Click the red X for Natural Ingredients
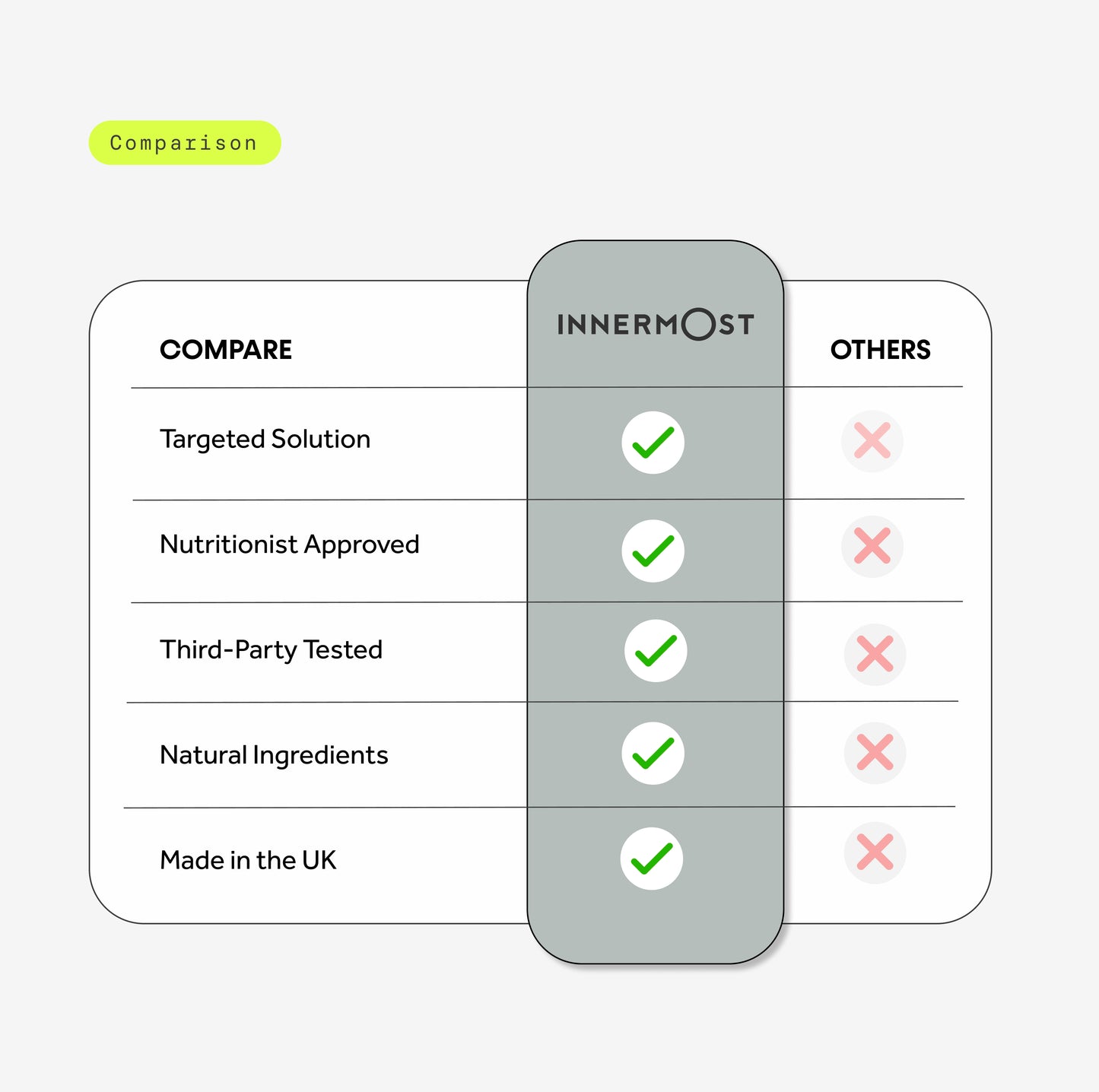Viewport: 1099px width, 1092px height. (x=875, y=753)
